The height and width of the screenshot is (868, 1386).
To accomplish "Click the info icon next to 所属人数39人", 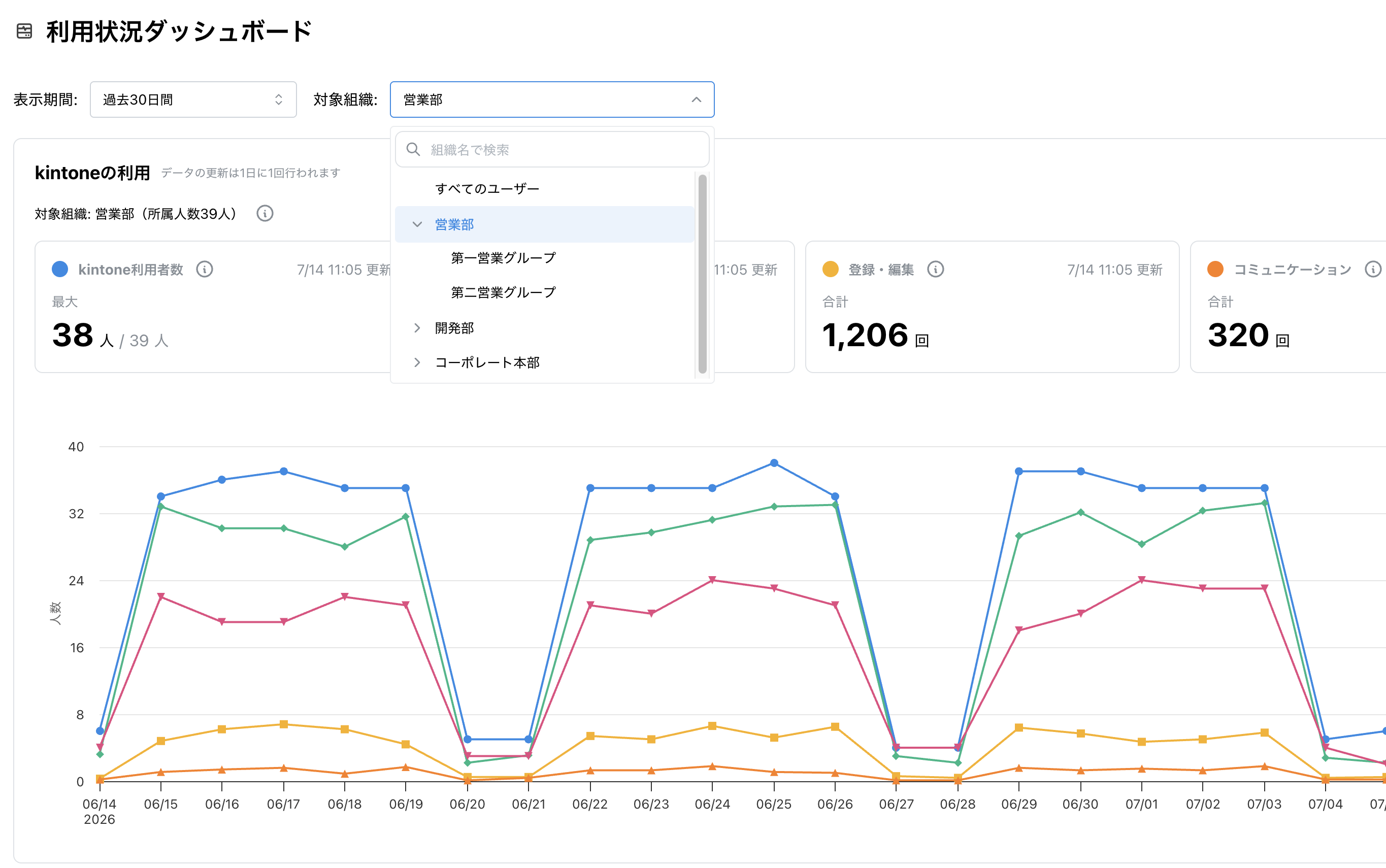I will (x=265, y=214).
